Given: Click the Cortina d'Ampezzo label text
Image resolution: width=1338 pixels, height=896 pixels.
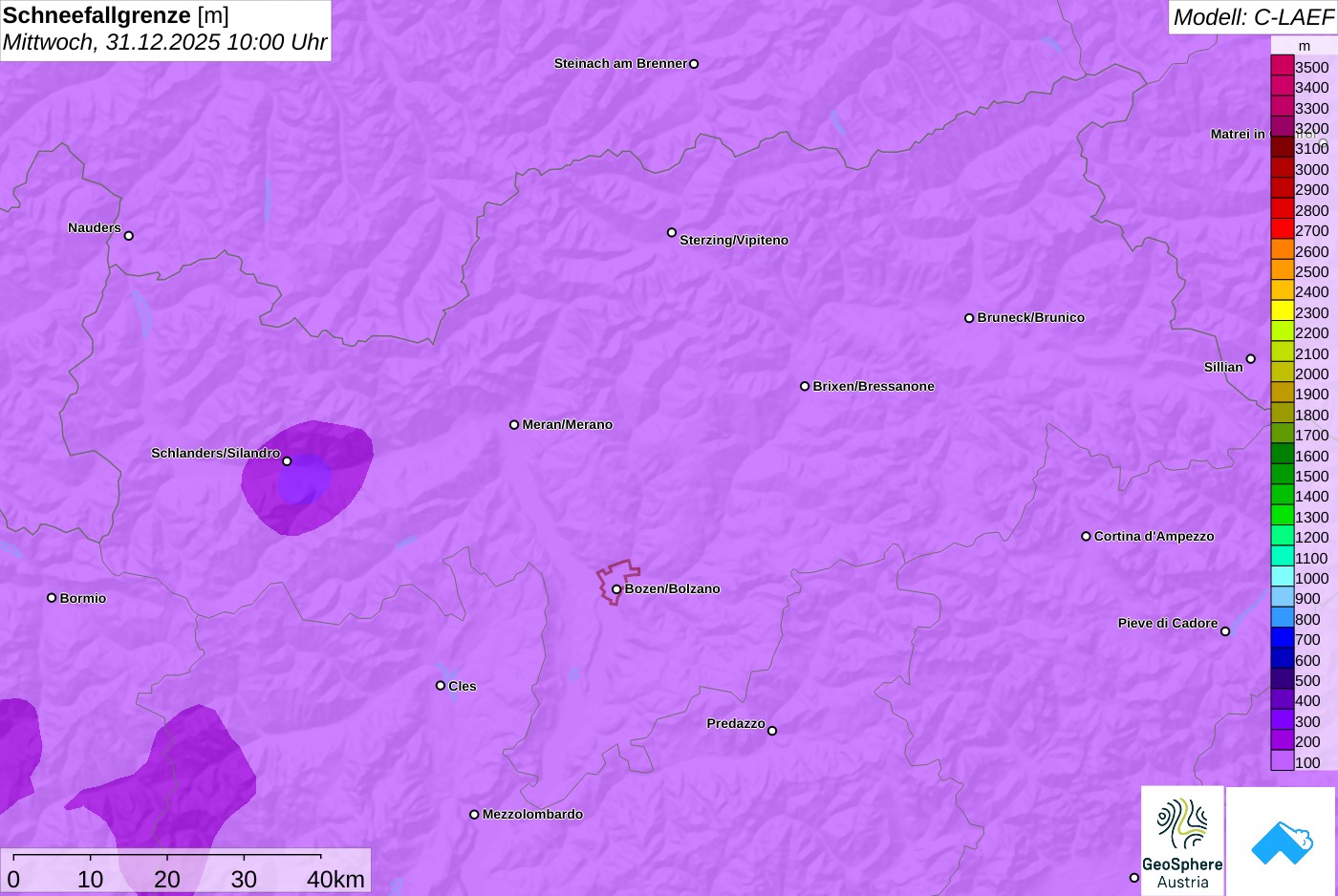Looking at the screenshot, I should [1155, 536].
